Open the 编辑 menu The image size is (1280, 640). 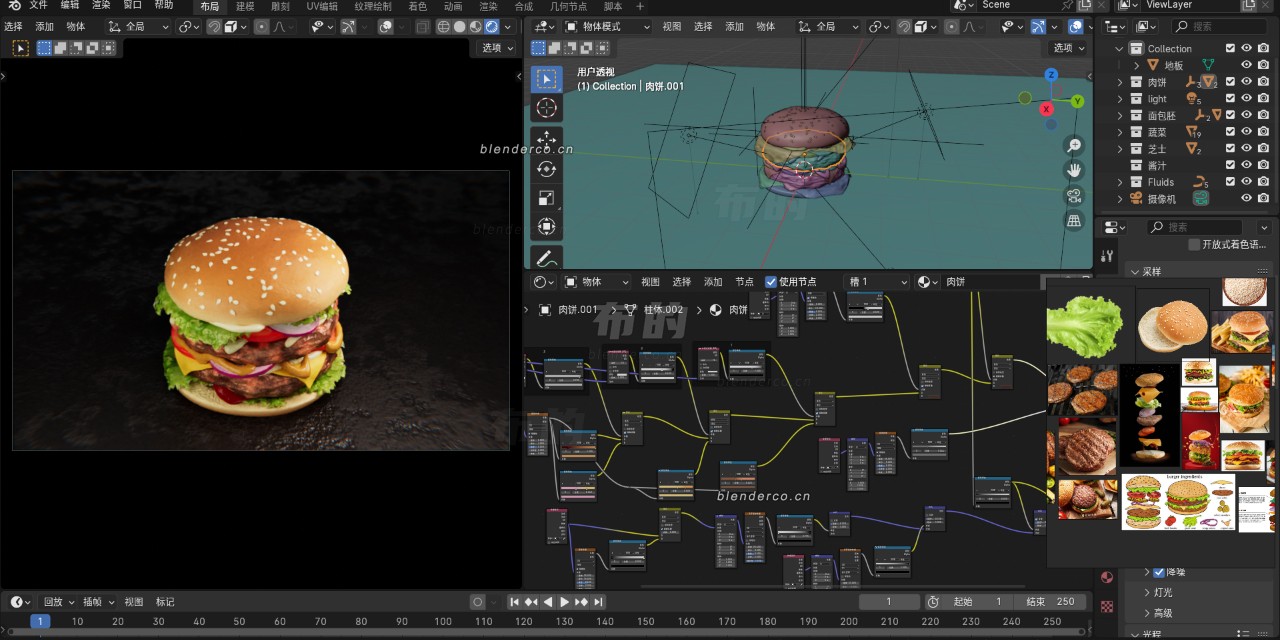point(70,5)
